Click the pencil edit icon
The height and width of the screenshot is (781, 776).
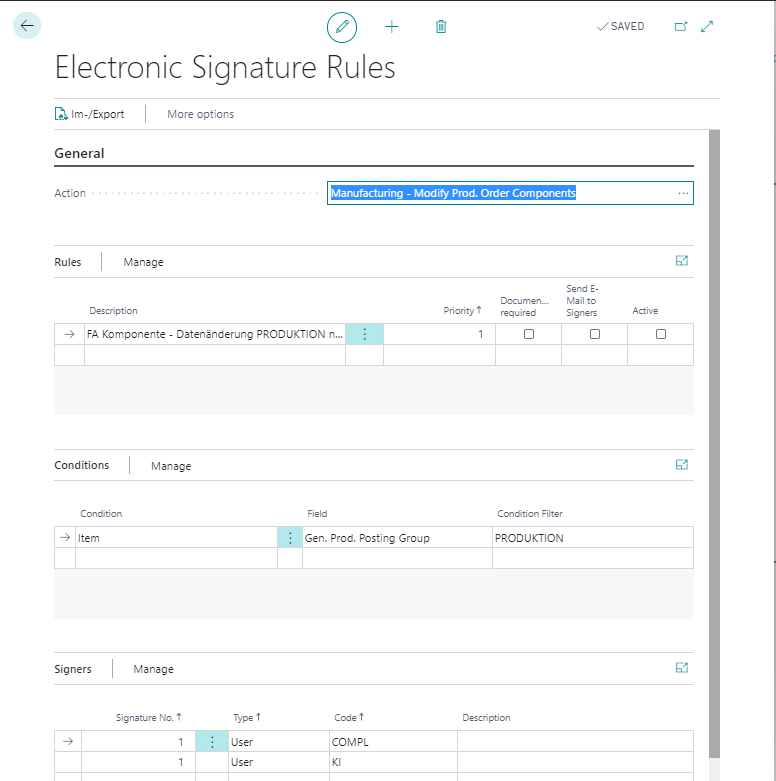tap(342, 27)
